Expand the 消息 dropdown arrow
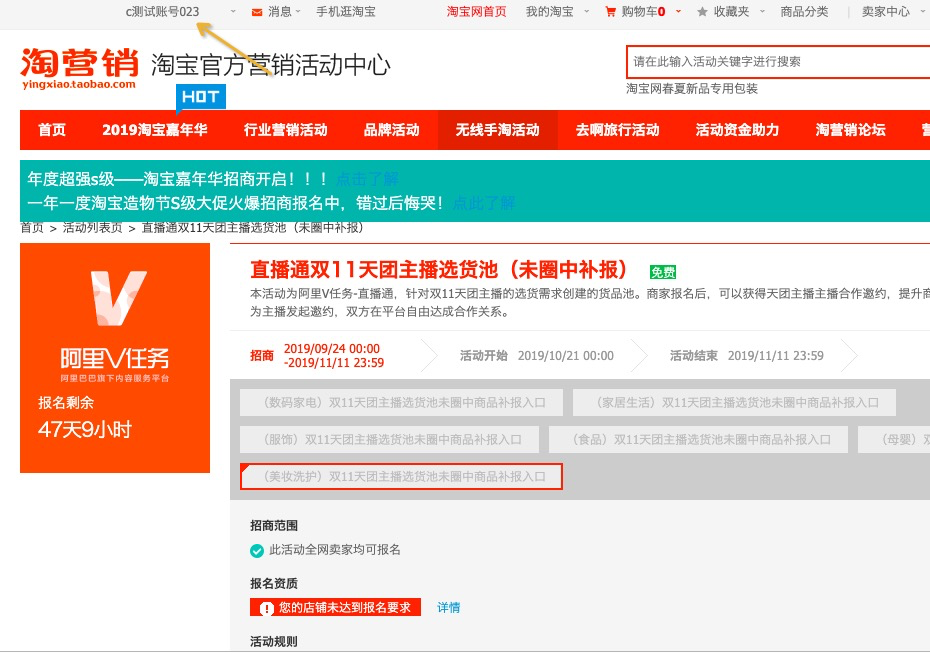The image size is (930, 654). pyautogui.click(x=298, y=11)
